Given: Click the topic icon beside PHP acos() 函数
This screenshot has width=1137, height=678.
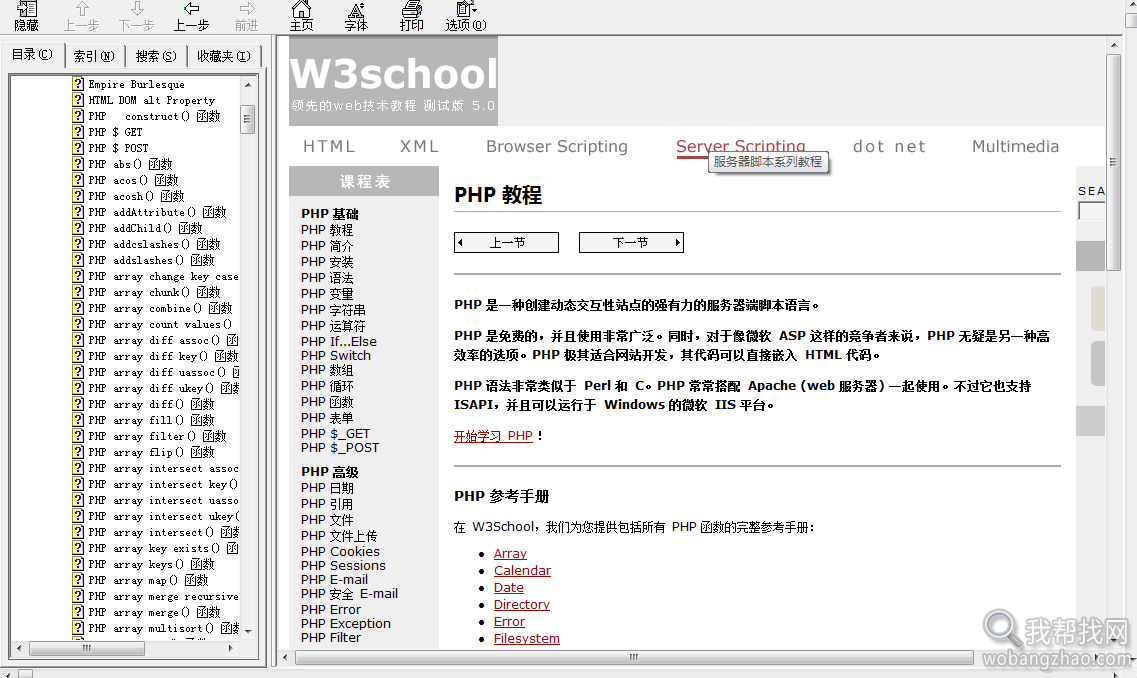Looking at the screenshot, I should tap(78, 180).
